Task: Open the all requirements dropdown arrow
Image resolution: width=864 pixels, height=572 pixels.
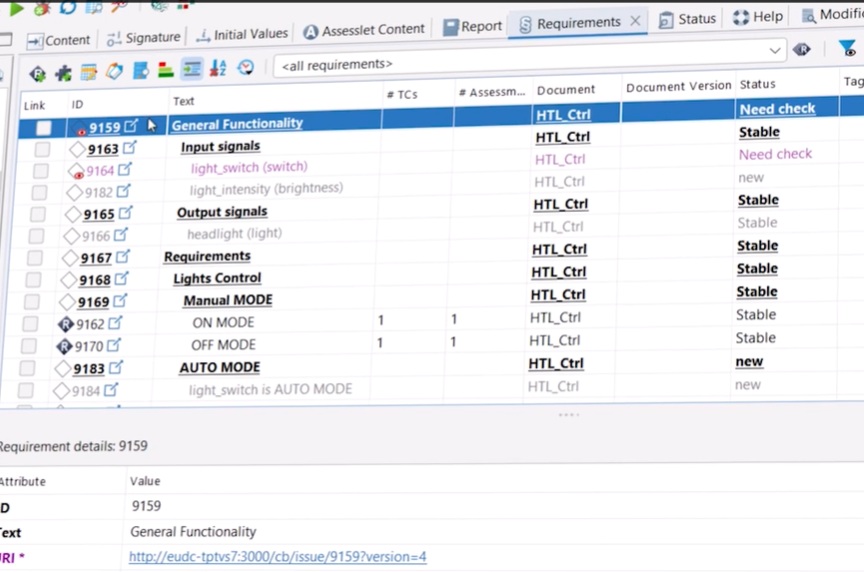Action: click(775, 51)
